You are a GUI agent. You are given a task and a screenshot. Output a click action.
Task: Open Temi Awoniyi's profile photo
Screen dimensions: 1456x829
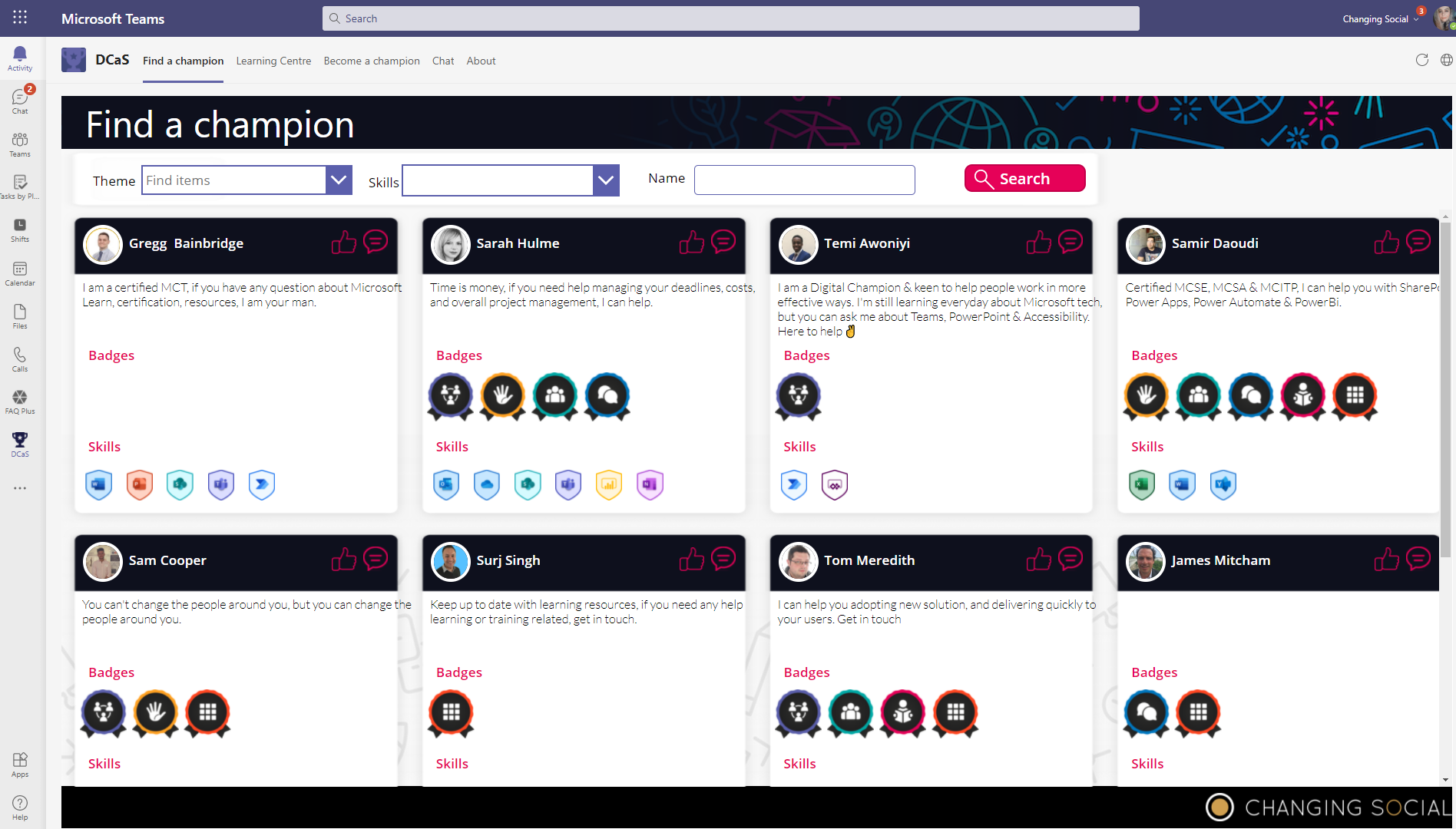pos(798,244)
